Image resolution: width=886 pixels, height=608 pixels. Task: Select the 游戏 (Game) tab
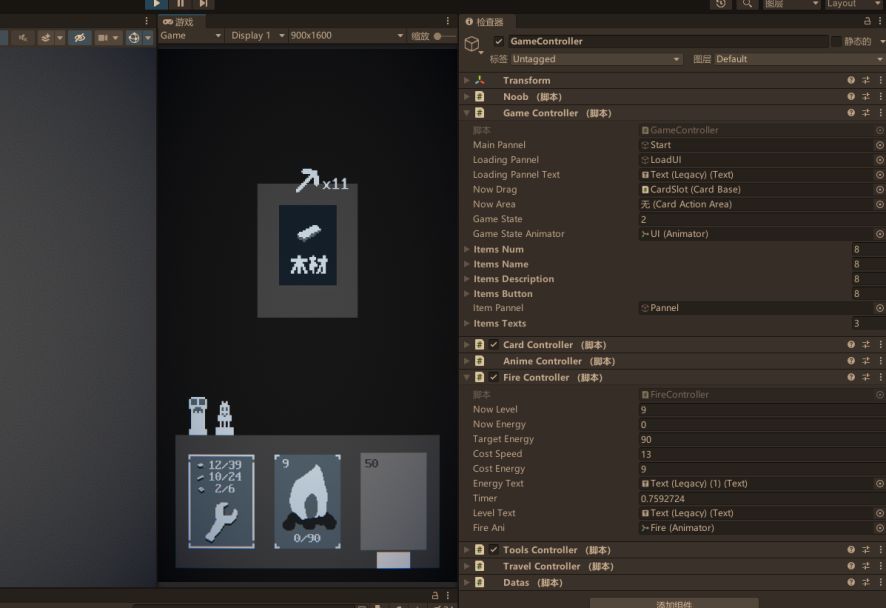[179, 21]
